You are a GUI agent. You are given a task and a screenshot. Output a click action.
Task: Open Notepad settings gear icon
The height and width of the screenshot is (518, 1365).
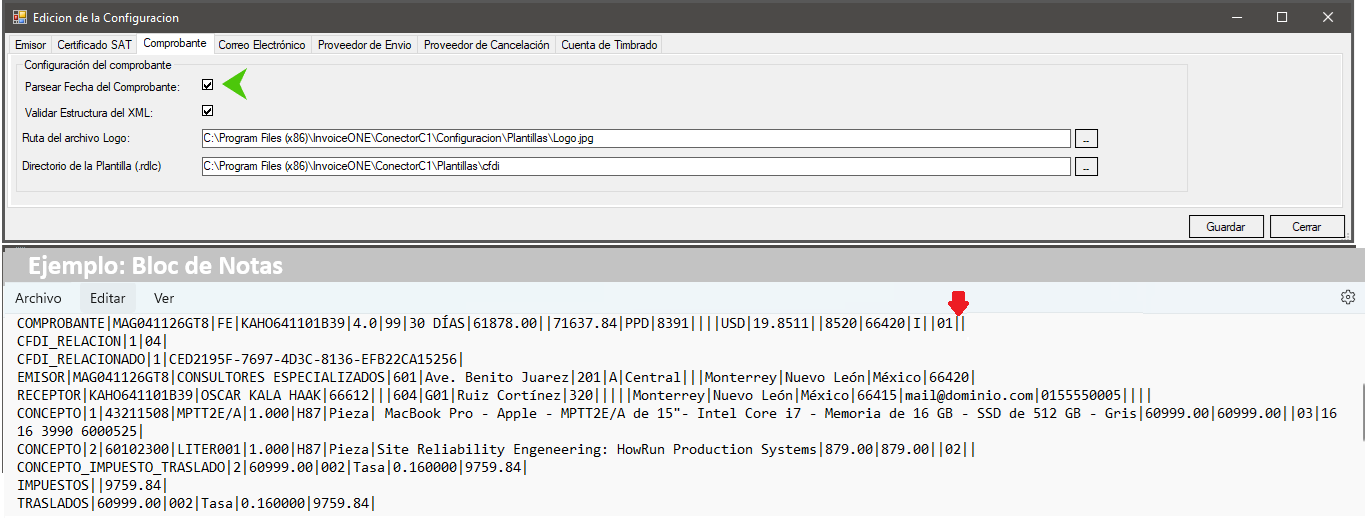[x=1347, y=297]
